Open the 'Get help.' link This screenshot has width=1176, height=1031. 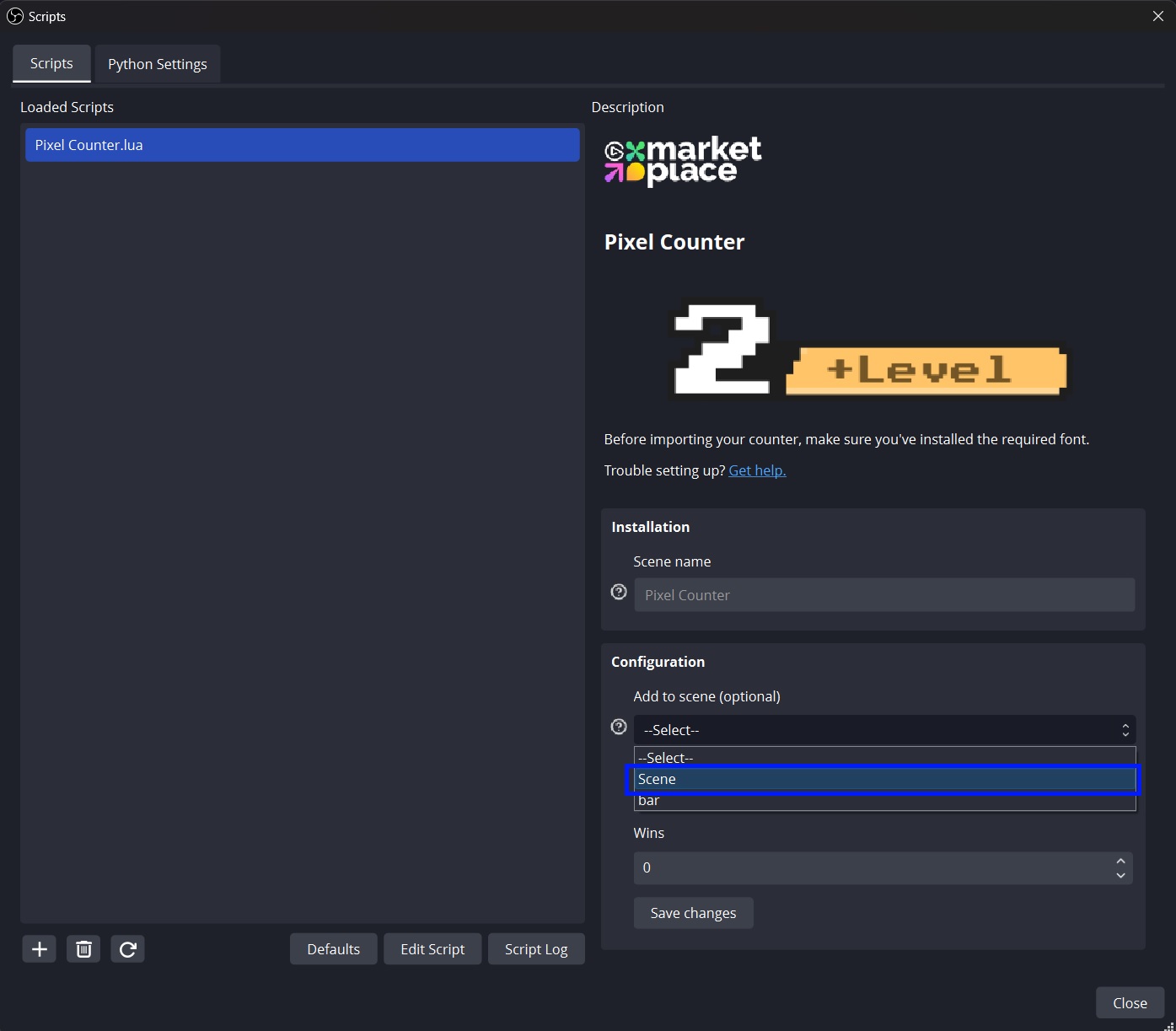click(757, 470)
